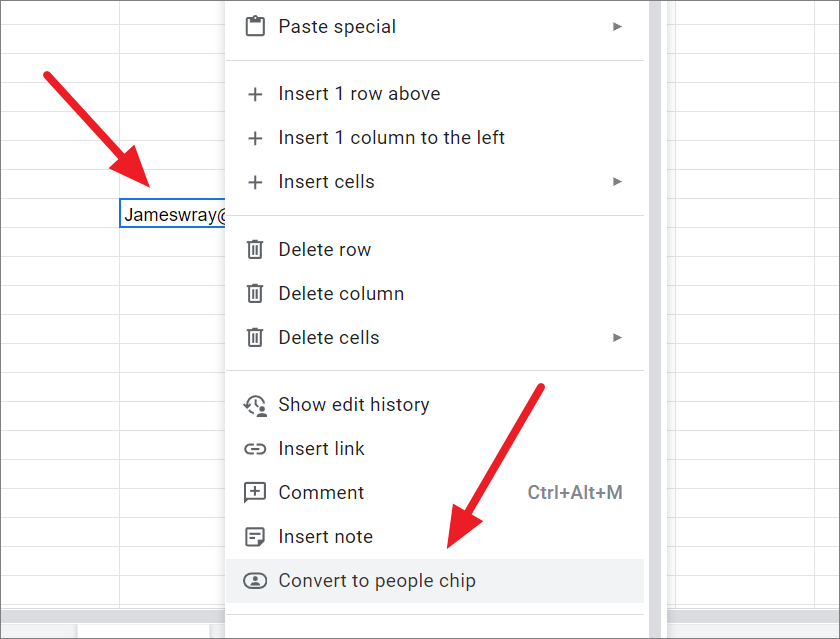840x639 pixels.
Task: Expand the Delete cells submenu
Action: point(618,337)
